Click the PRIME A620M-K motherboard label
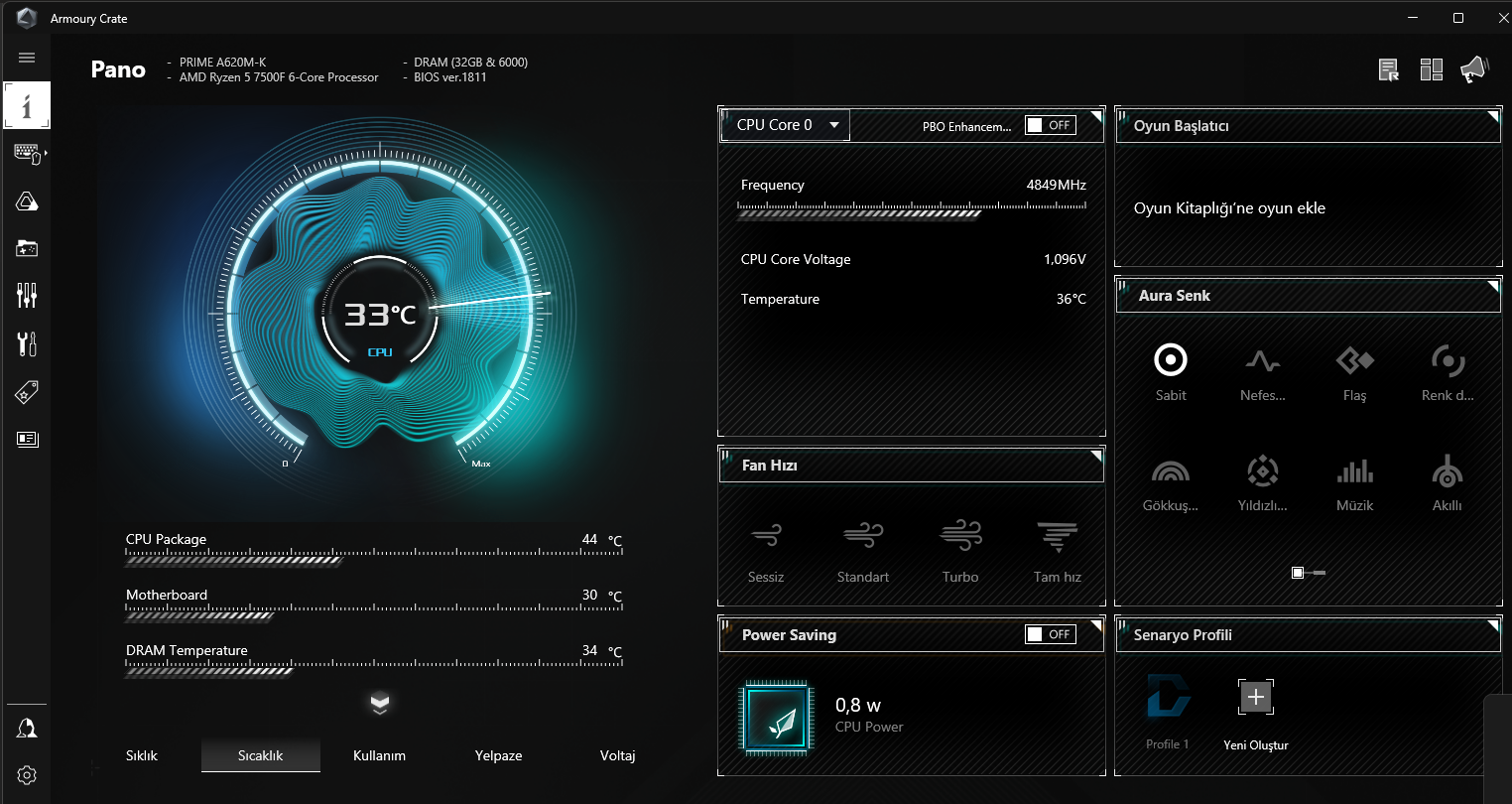 tap(222, 62)
